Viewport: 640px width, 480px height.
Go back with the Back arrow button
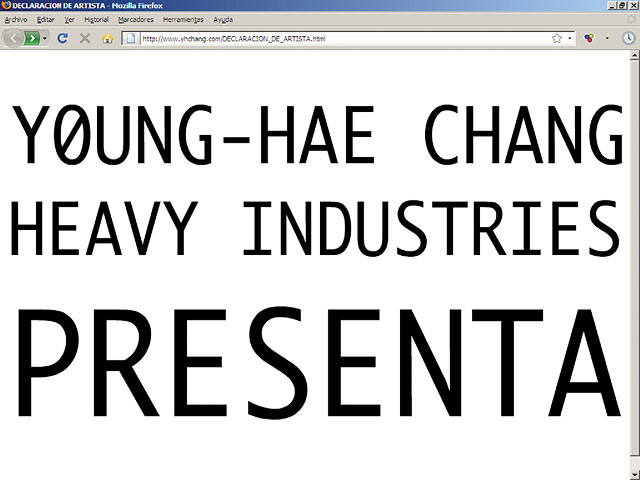(13, 38)
